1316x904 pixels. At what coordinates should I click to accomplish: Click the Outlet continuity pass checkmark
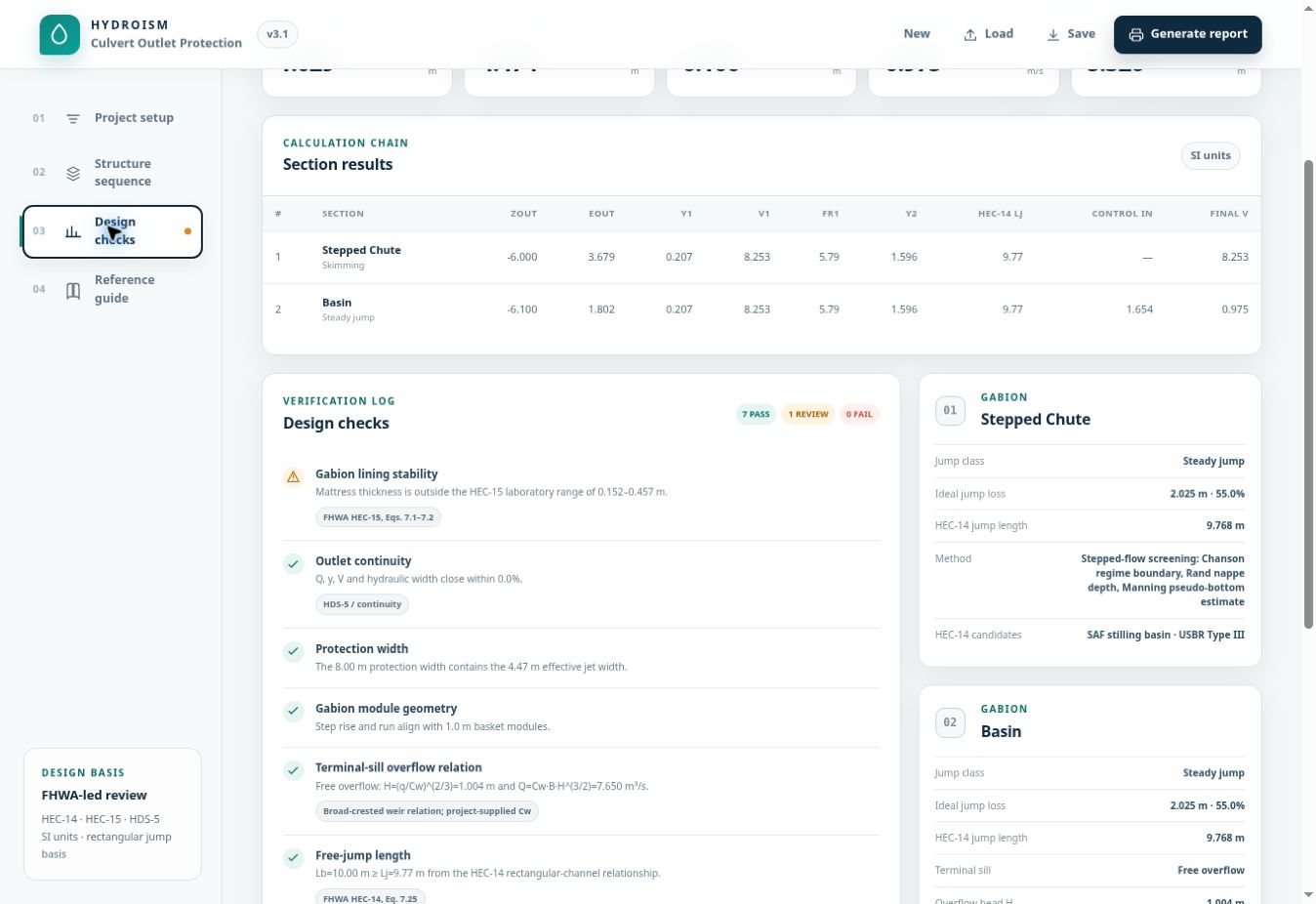pos(293,563)
